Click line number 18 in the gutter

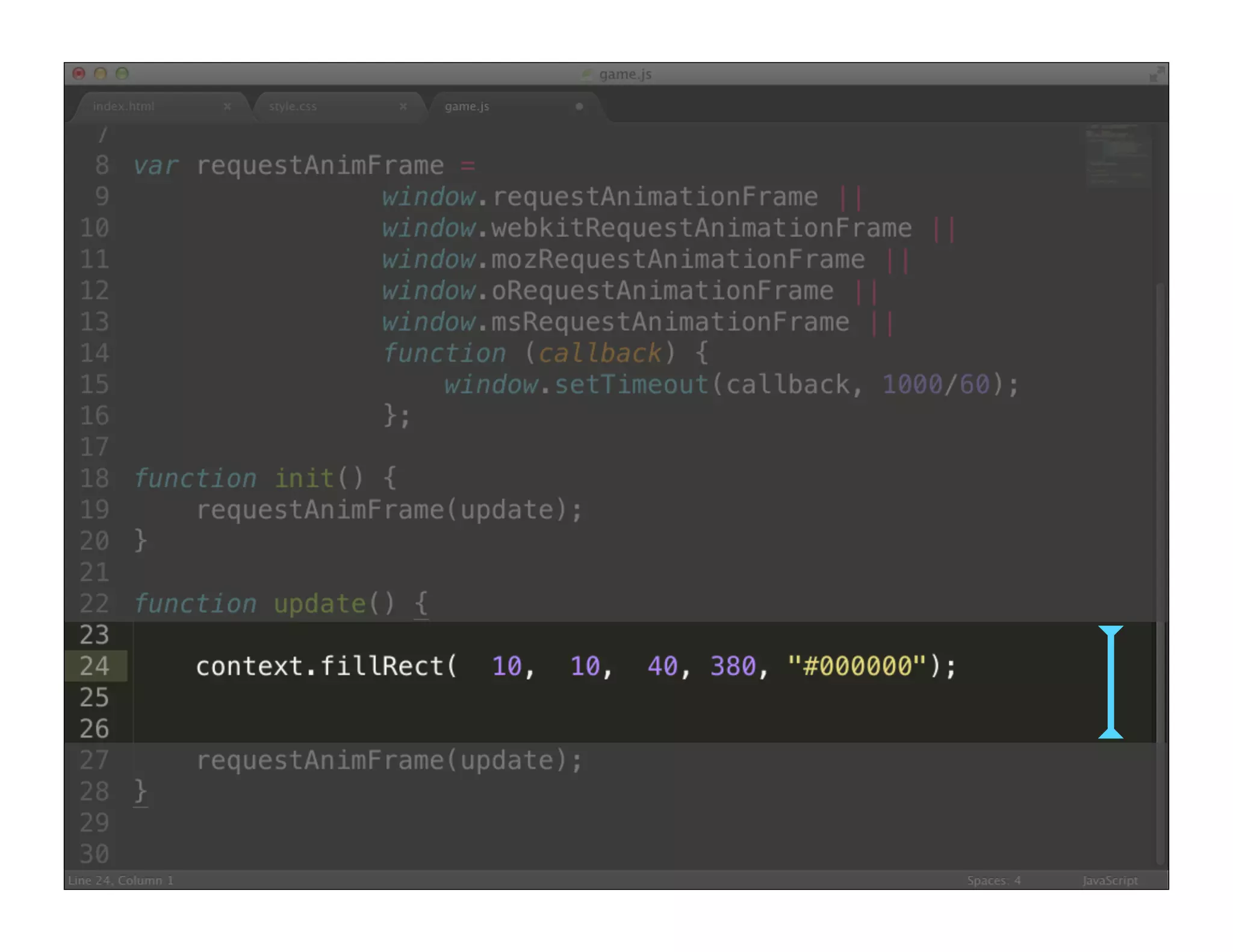coord(95,478)
